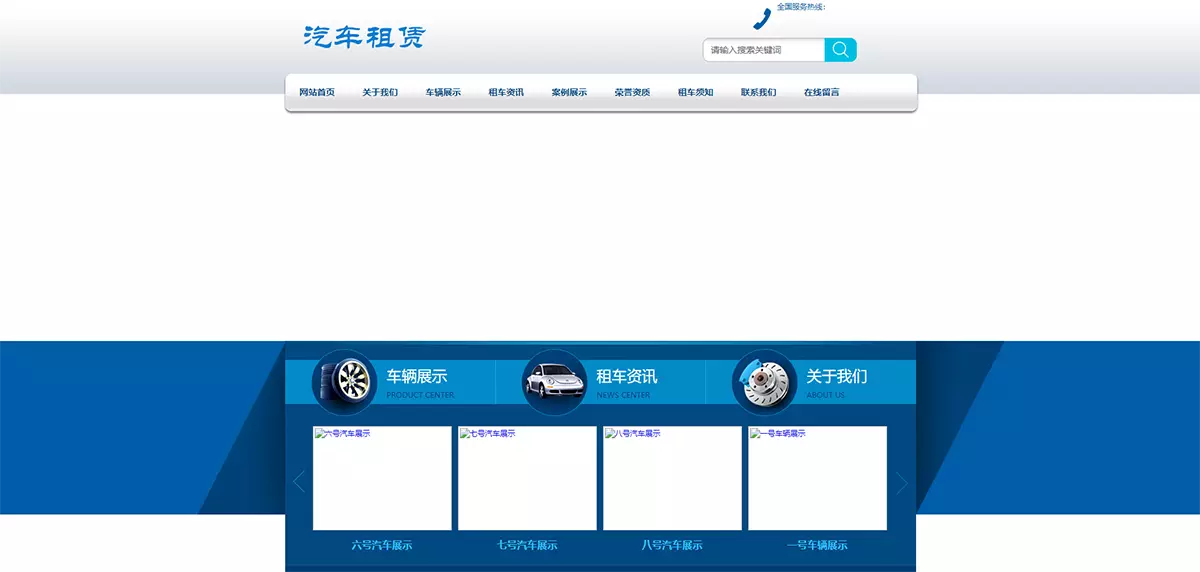Click the 汽车租赁 site logo
Image resolution: width=1200 pixels, height=572 pixels.
click(x=364, y=37)
